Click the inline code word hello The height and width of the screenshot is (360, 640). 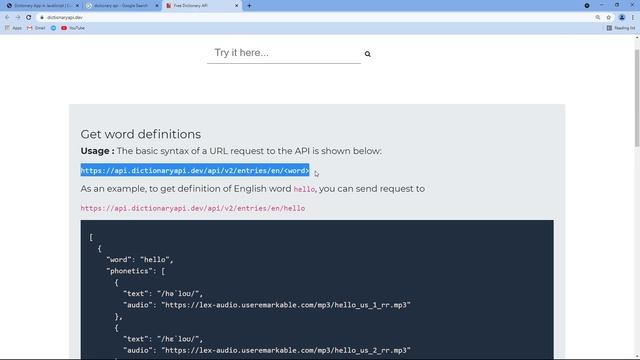(304, 189)
